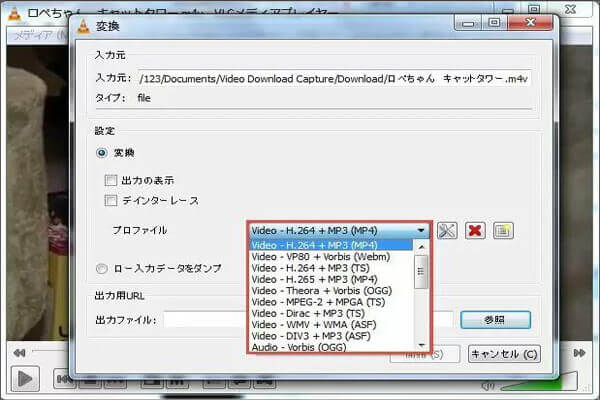Enable デインターレース checkbox
This screenshot has width=600, height=400.
pos(111,200)
